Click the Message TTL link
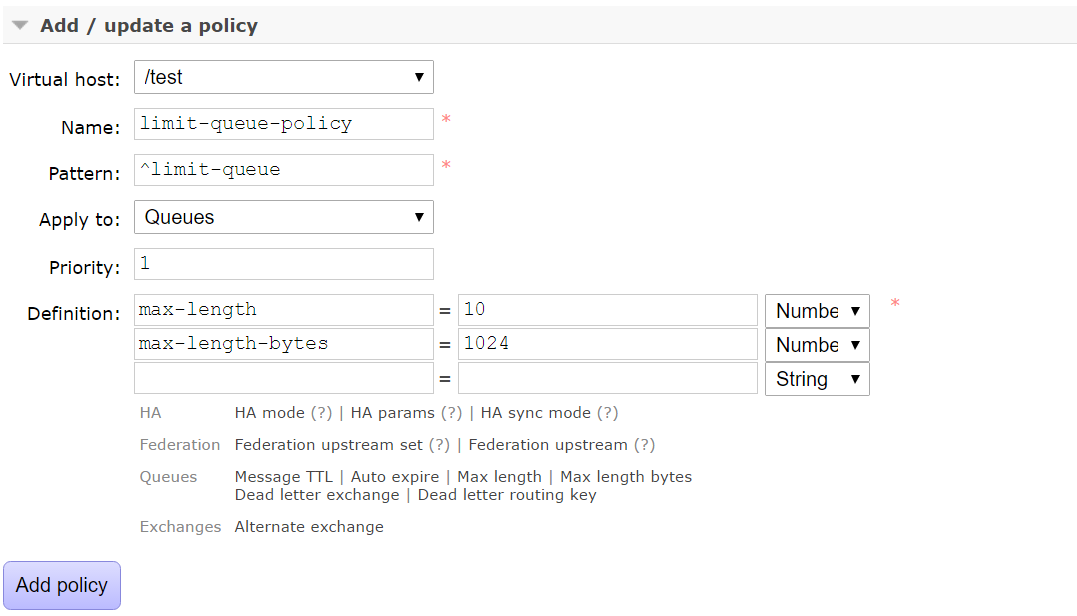This screenshot has width=1077, height=616. click(x=283, y=477)
